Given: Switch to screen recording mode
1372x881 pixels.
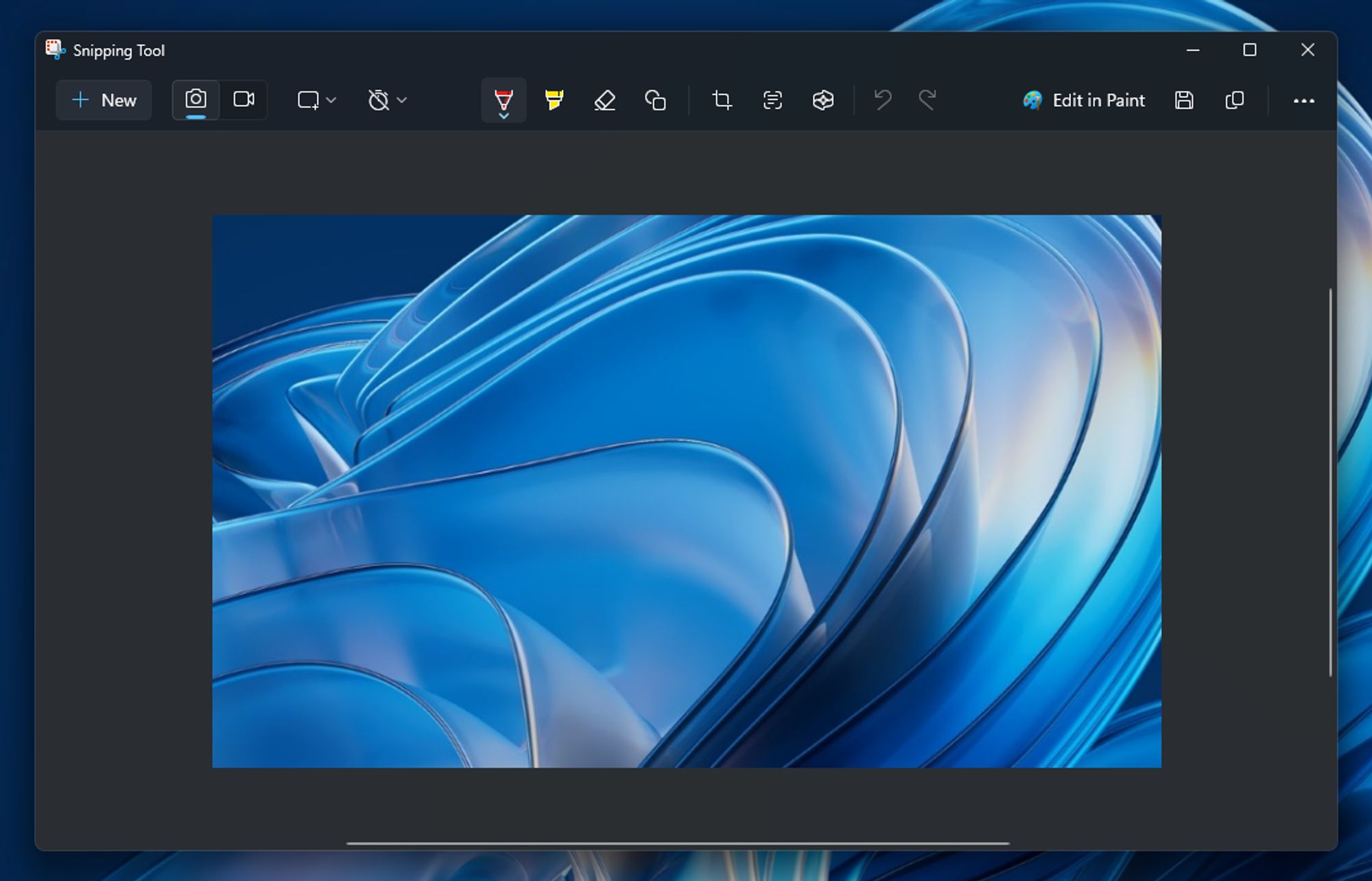Looking at the screenshot, I should click(243, 100).
